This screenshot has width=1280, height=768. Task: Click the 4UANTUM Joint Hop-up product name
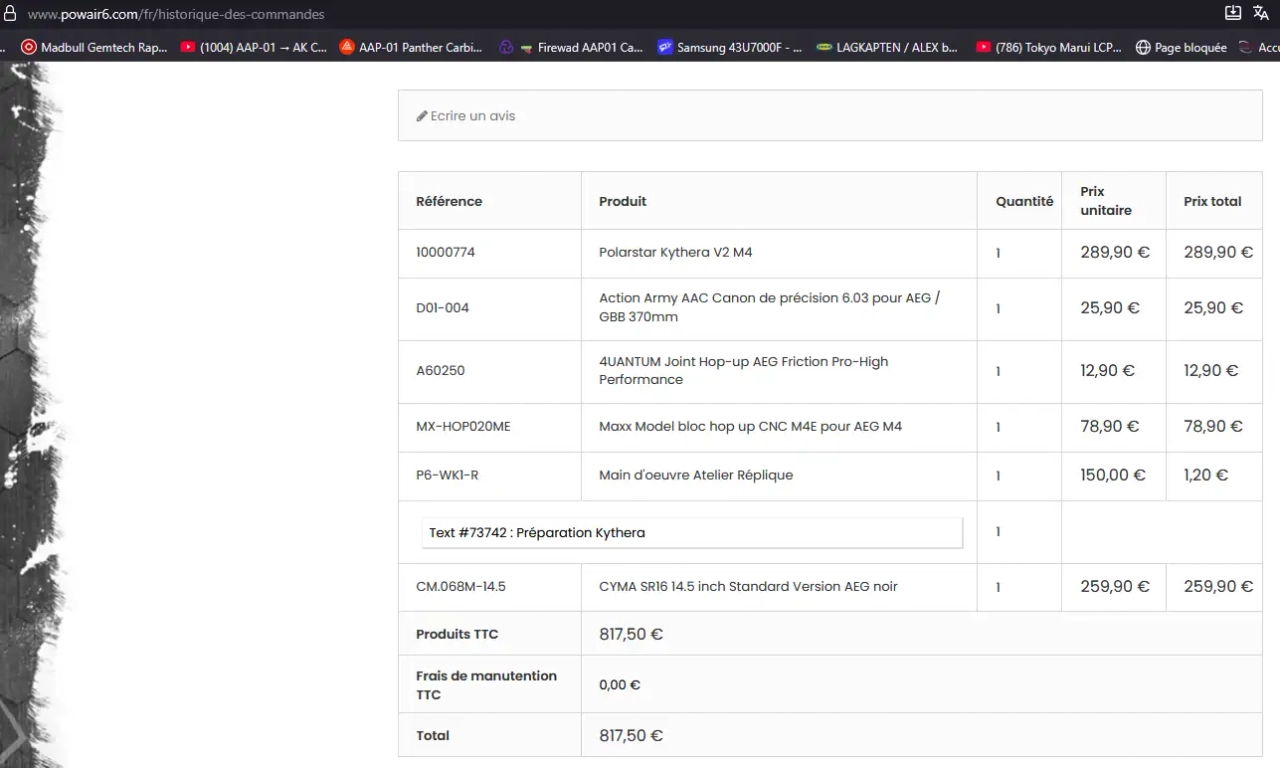(x=743, y=371)
